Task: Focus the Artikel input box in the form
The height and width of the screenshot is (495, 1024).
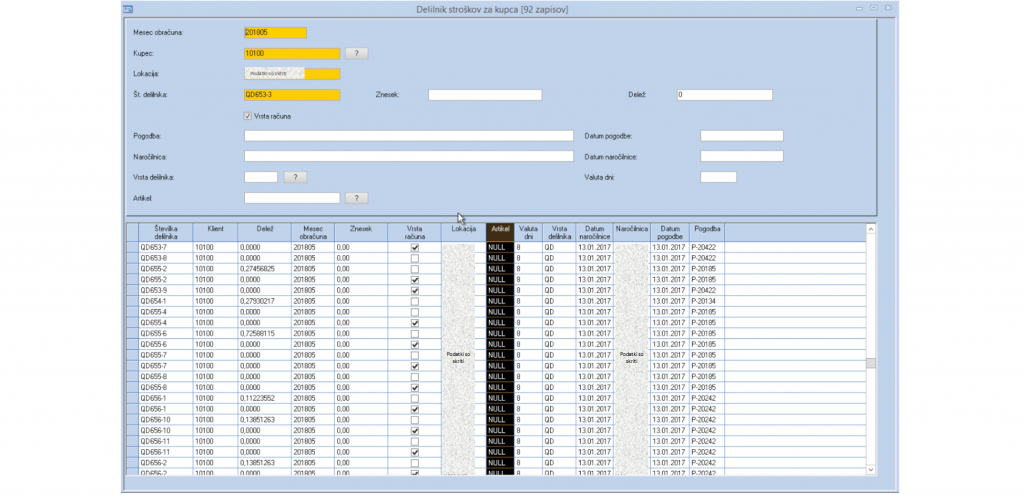Action: point(292,198)
